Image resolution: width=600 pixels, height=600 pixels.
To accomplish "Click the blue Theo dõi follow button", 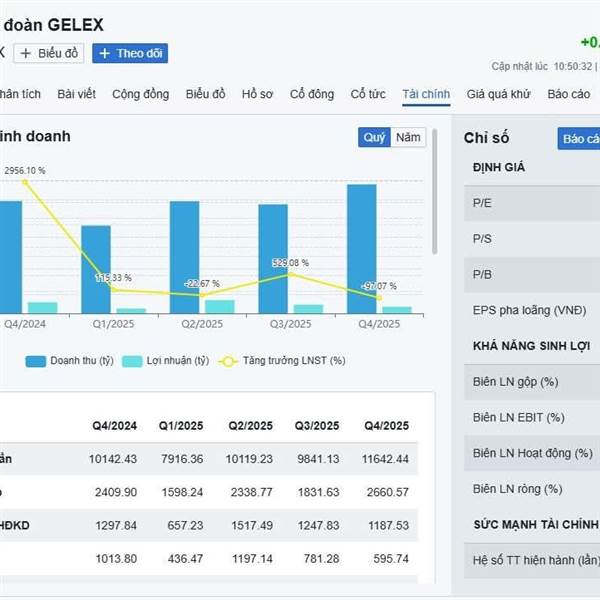I will coord(130,53).
